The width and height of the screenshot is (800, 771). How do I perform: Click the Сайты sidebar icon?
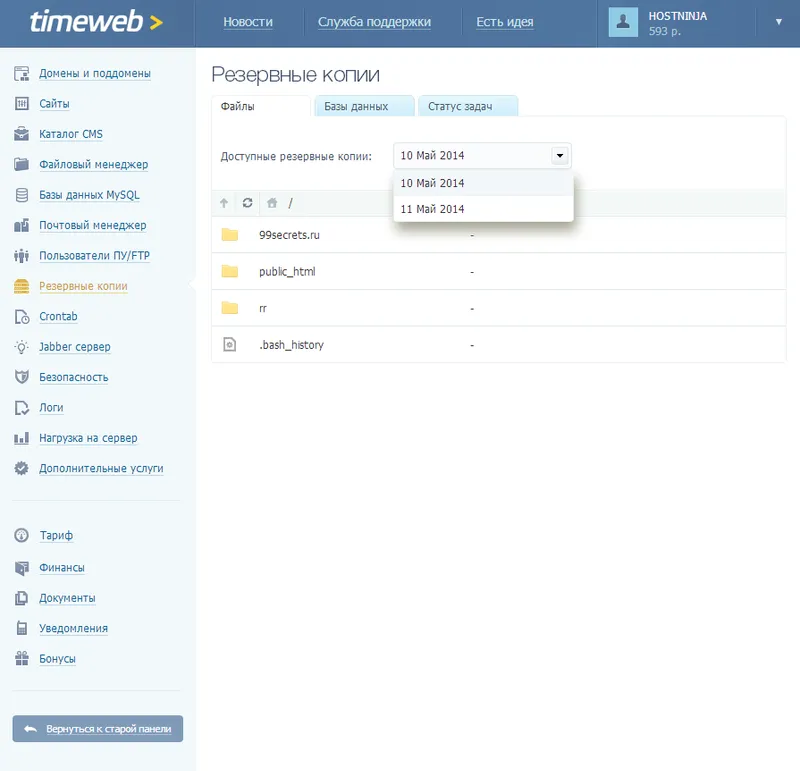[21, 104]
